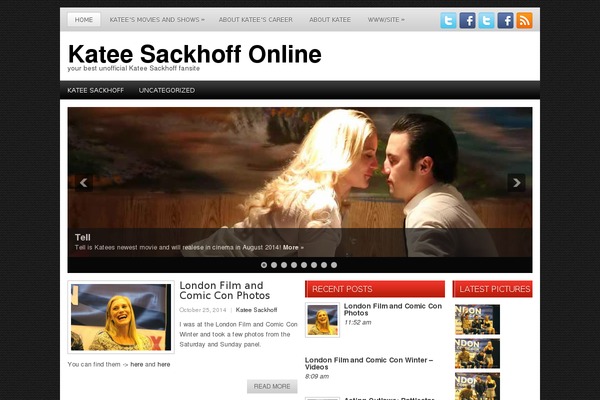
Task: Open recent post London Film and Comic Con Winter – Videos
Action: [x=369, y=364]
